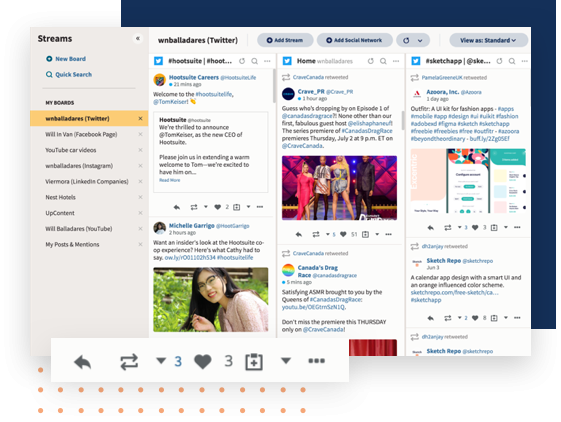Expand the refresh interval dropdown arrow
This screenshot has width=561, height=422.
420,40
